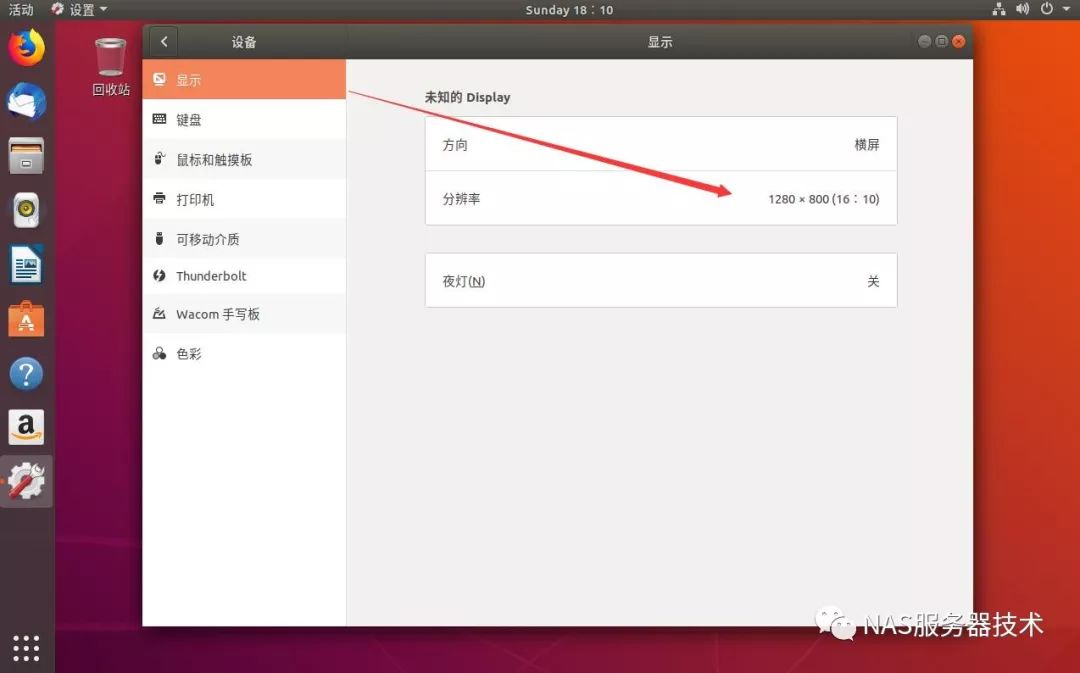Open the clock showing Sunday 18:10
The image size is (1080, 673).
click(x=569, y=10)
